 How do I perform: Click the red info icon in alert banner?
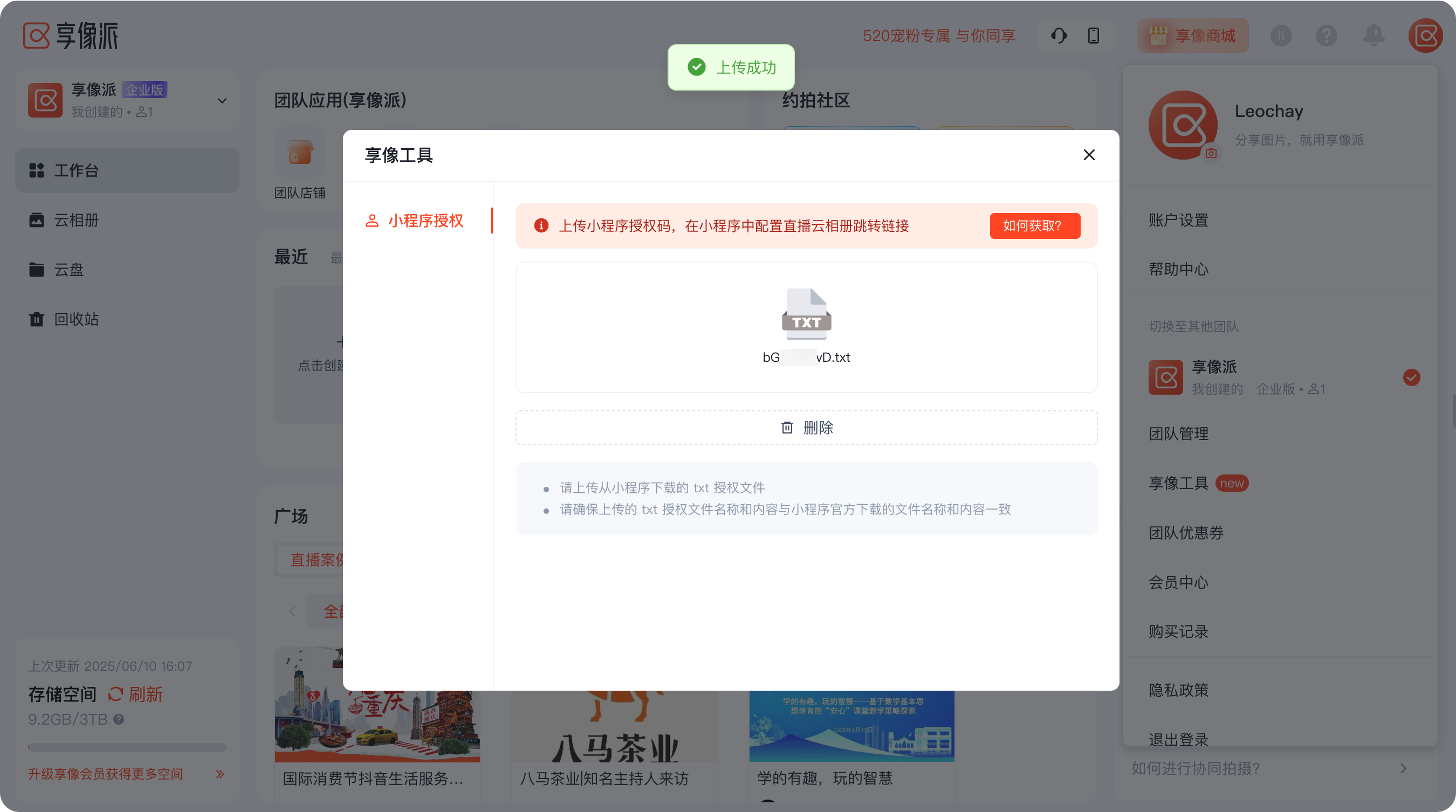click(x=541, y=225)
